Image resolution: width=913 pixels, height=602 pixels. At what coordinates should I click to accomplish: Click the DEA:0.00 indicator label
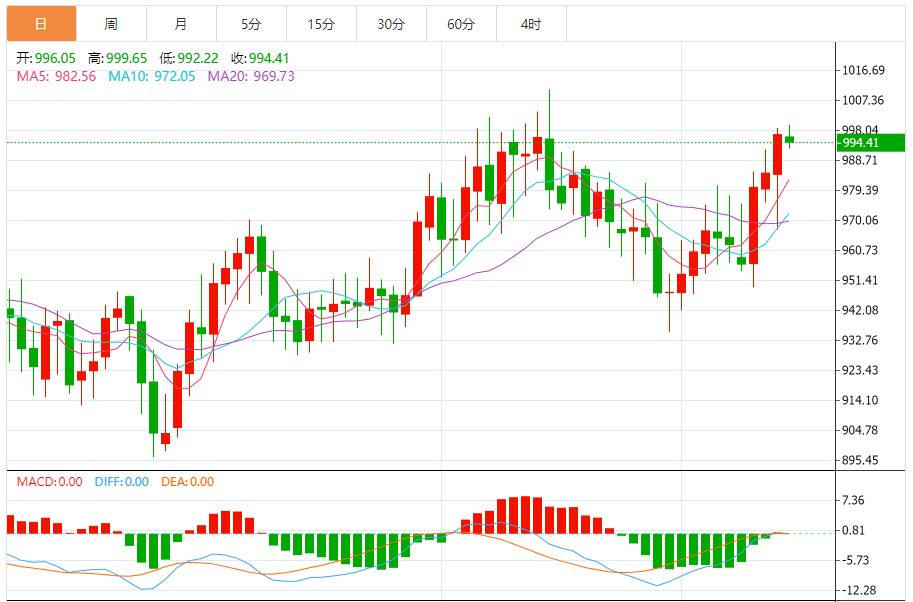(x=187, y=482)
